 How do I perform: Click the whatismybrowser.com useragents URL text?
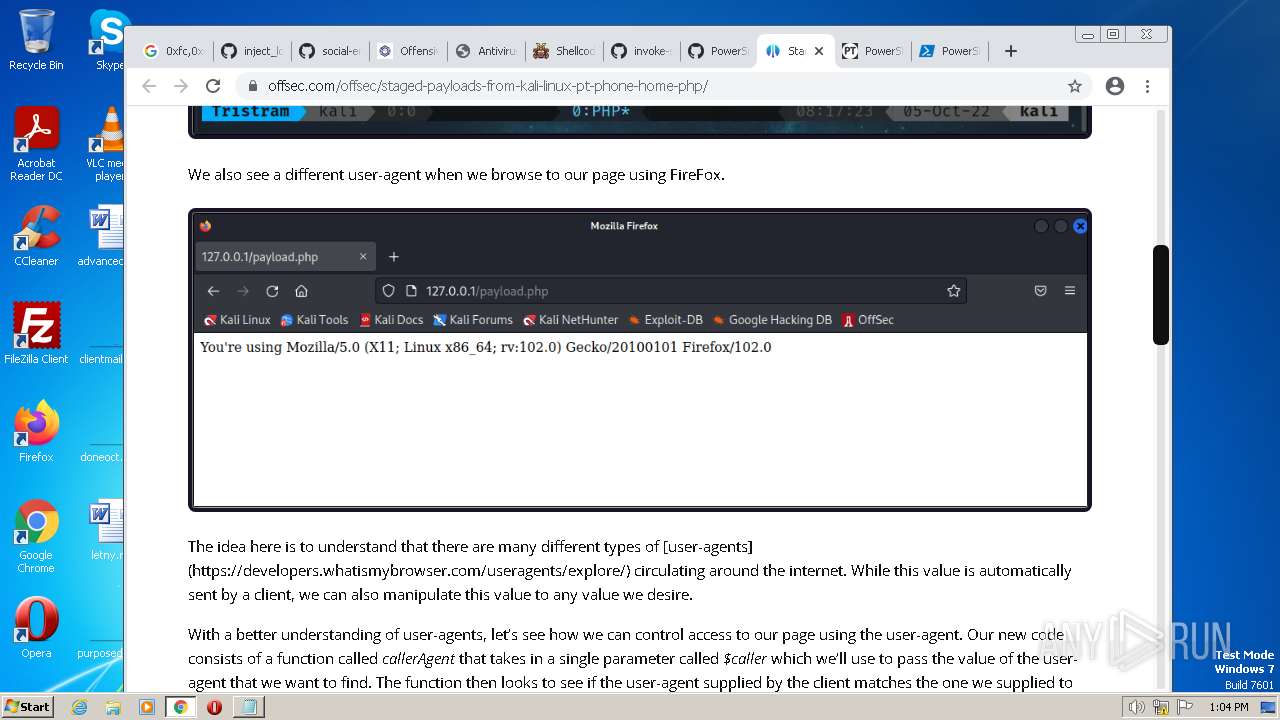point(409,571)
